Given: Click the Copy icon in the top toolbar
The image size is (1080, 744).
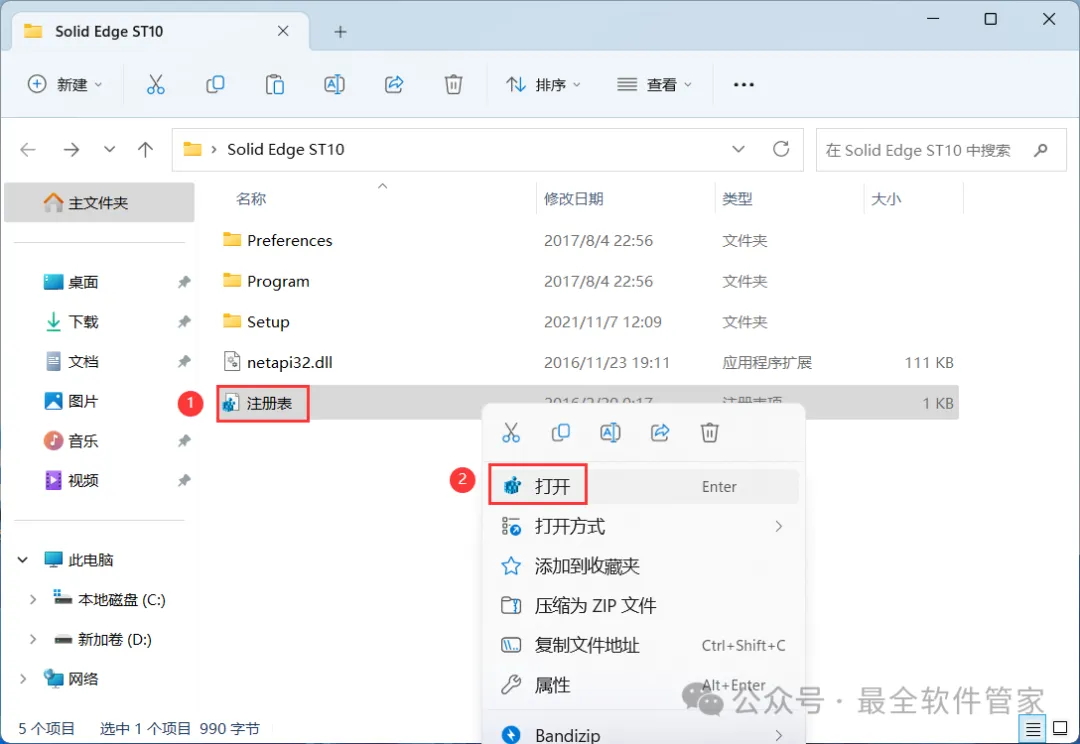Looking at the screenshot, I should [215, 85].
